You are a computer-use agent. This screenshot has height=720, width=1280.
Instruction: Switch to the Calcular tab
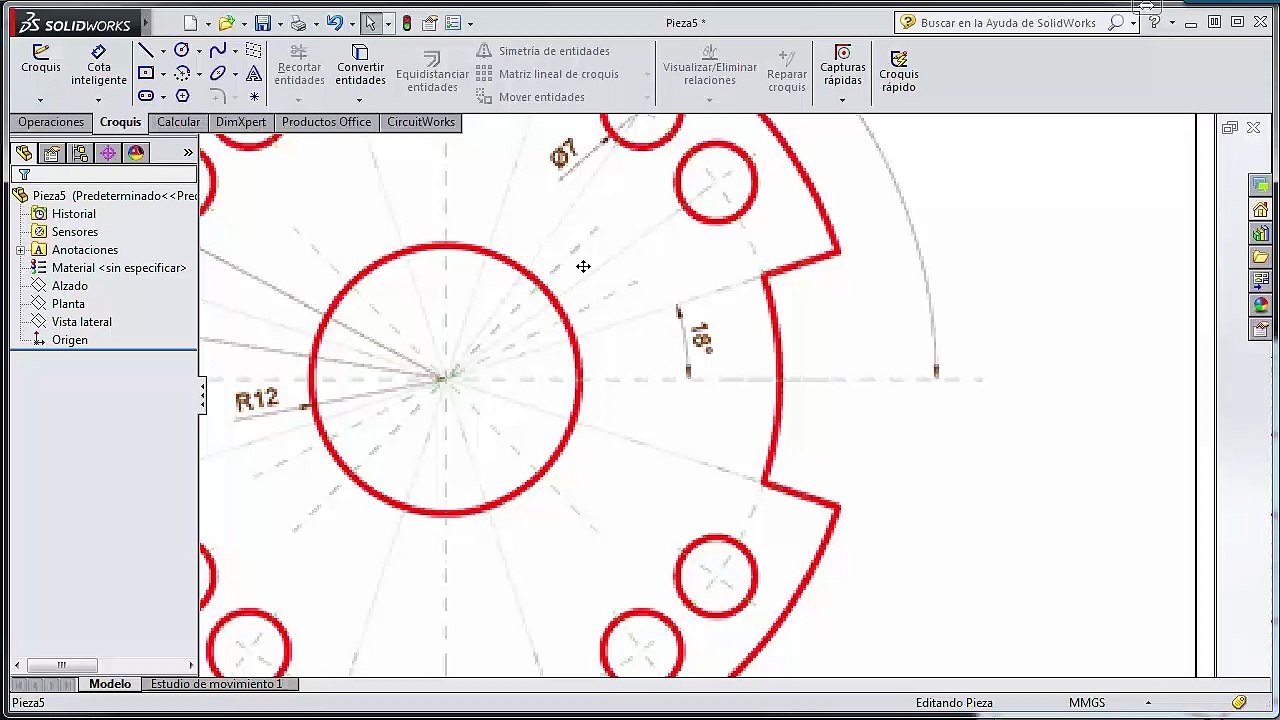pyautogui.click(x=178, y=122)
